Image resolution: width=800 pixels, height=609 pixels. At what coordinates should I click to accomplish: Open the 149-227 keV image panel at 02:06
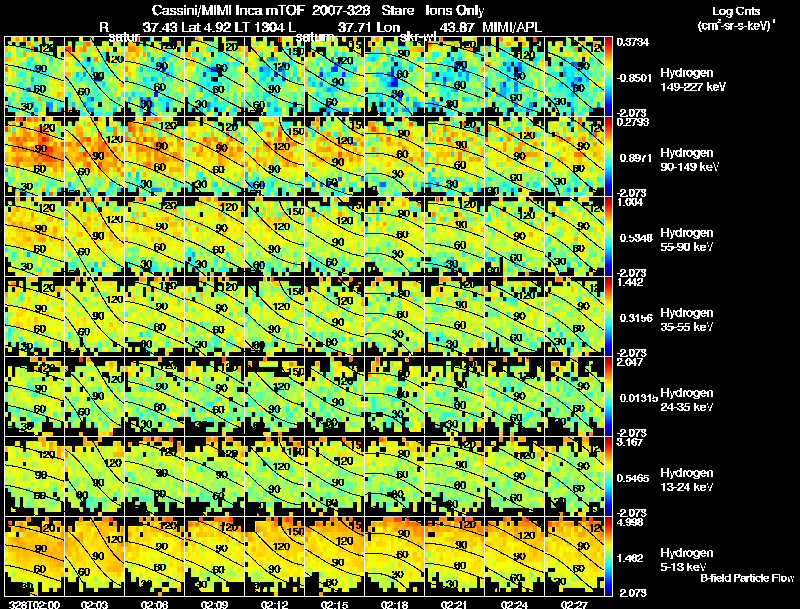(x=155, y=77)
